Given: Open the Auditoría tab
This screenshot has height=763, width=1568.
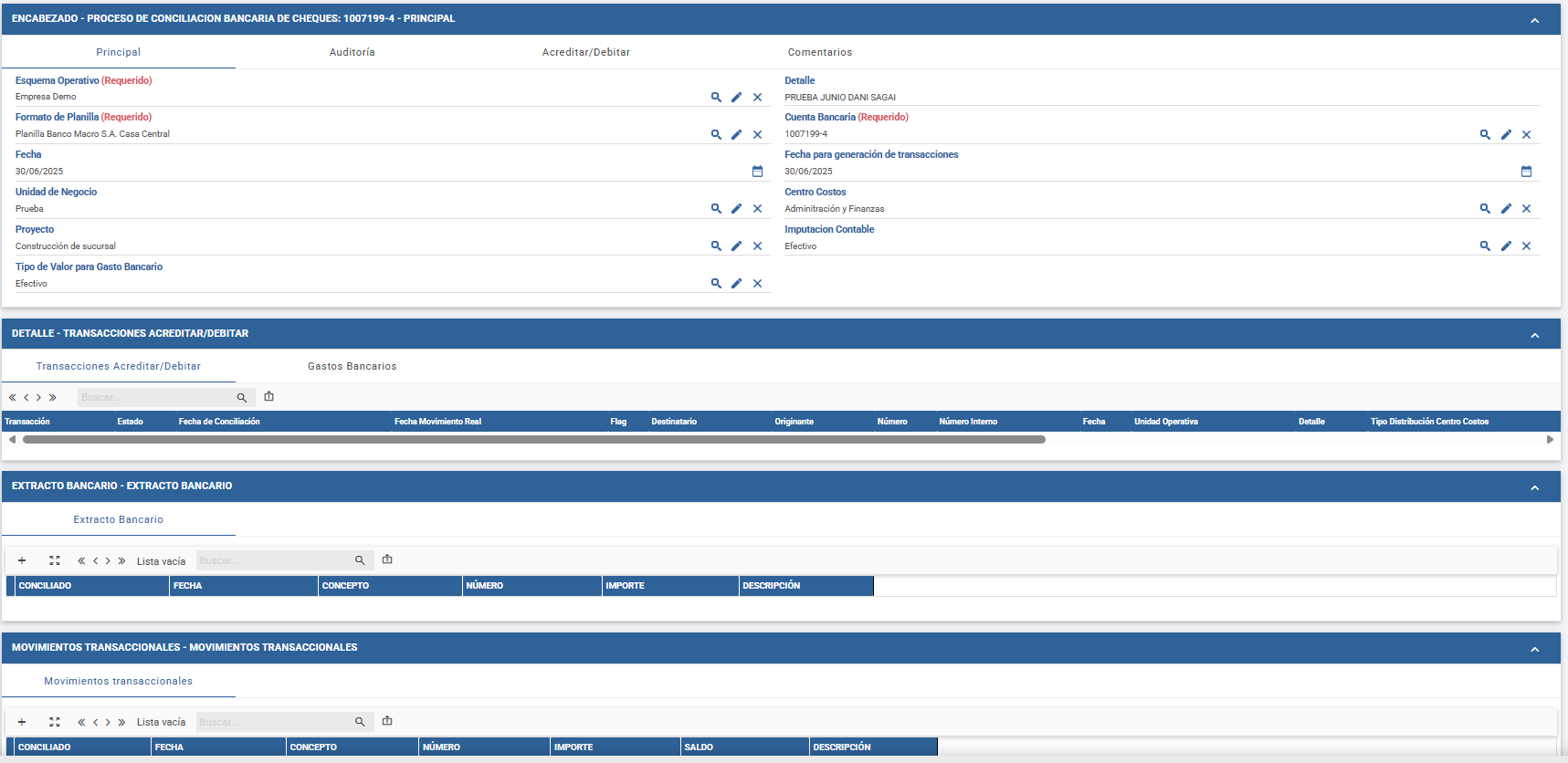Looking at the screenshot, I should (x=353, y=52).
